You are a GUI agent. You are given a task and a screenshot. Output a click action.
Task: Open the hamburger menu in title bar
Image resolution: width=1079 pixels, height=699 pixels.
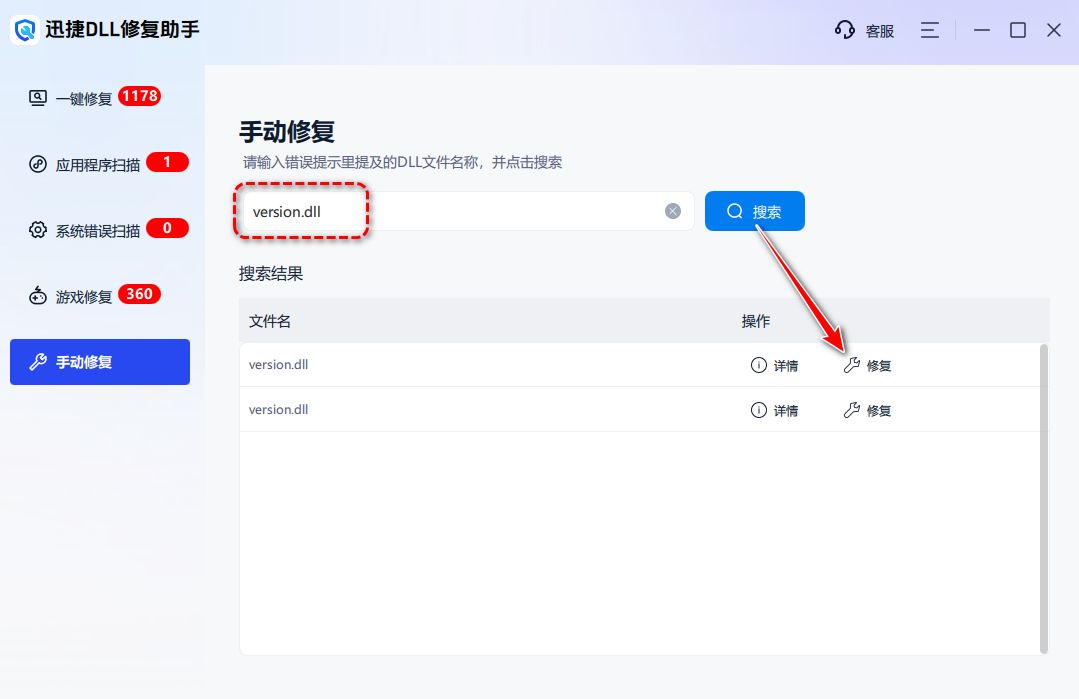(x=930, y=30)
